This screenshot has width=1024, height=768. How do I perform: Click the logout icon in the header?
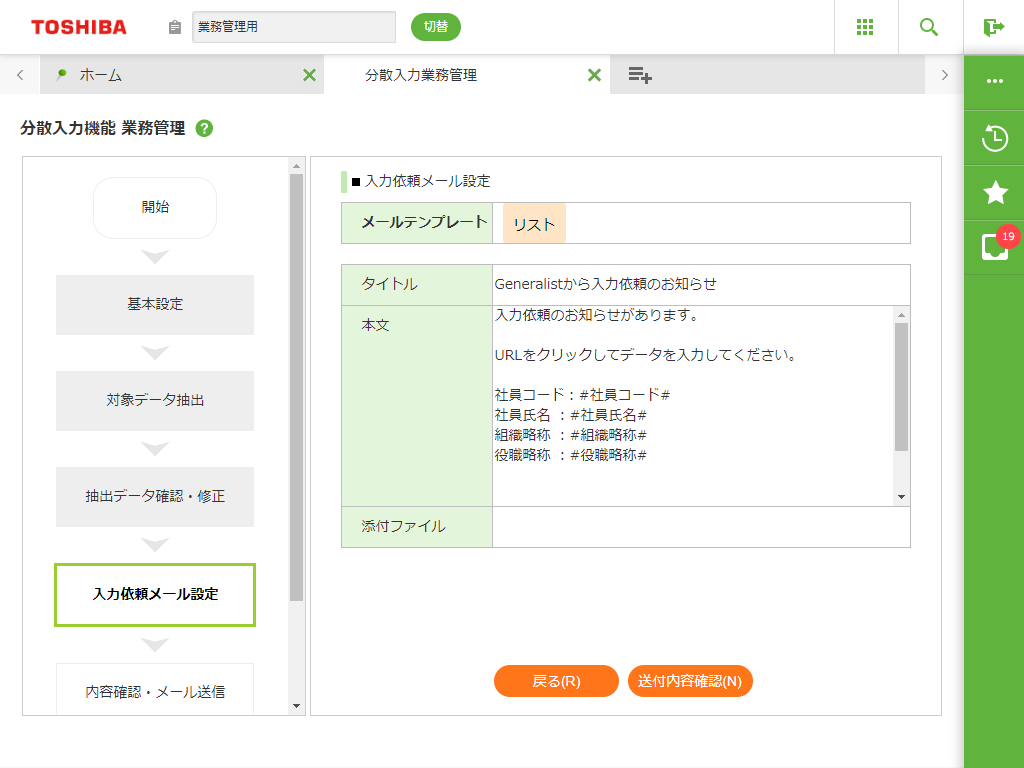coord(993,27)
